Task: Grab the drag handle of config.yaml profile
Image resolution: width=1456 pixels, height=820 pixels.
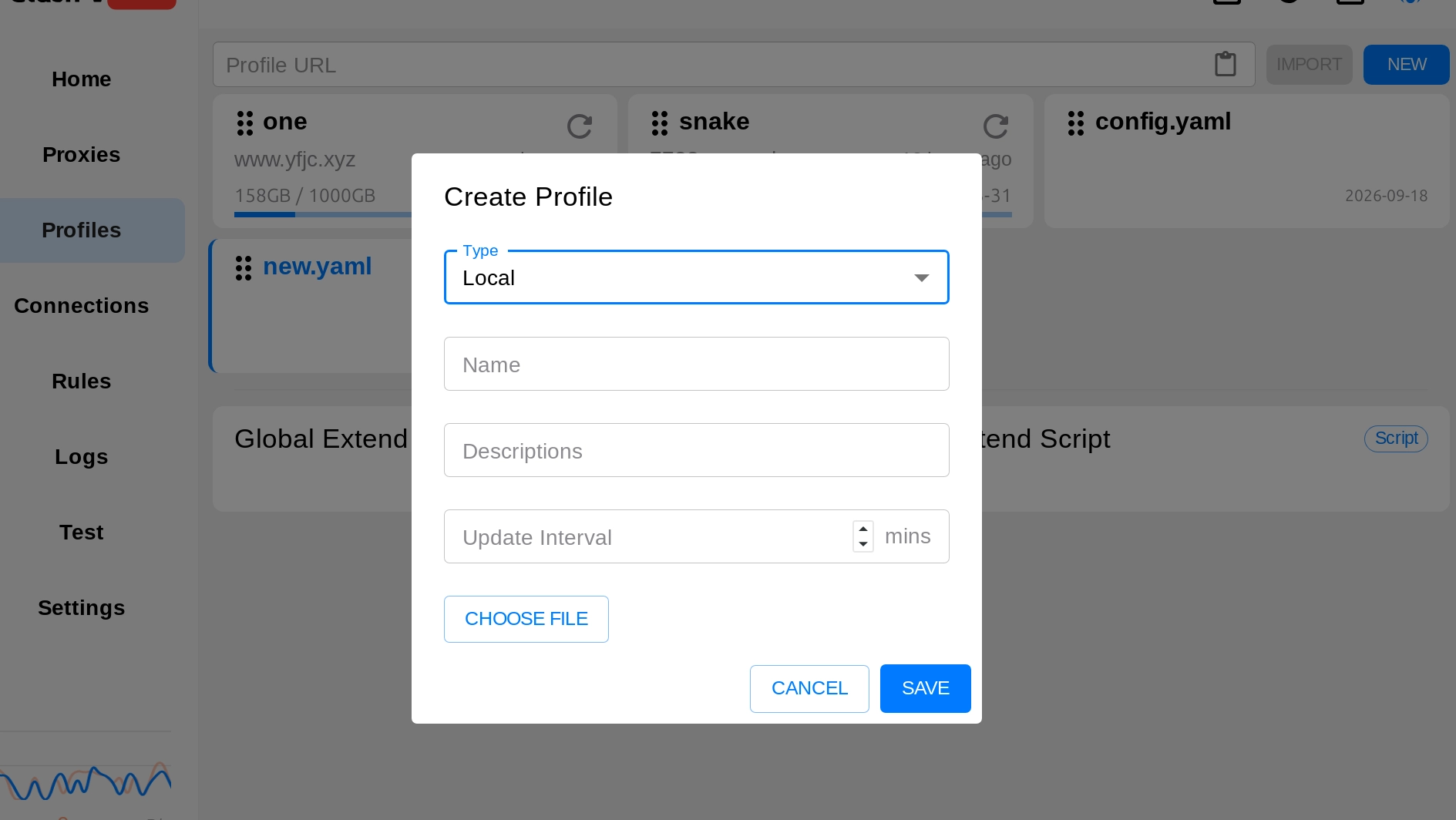Action: 1076,123
